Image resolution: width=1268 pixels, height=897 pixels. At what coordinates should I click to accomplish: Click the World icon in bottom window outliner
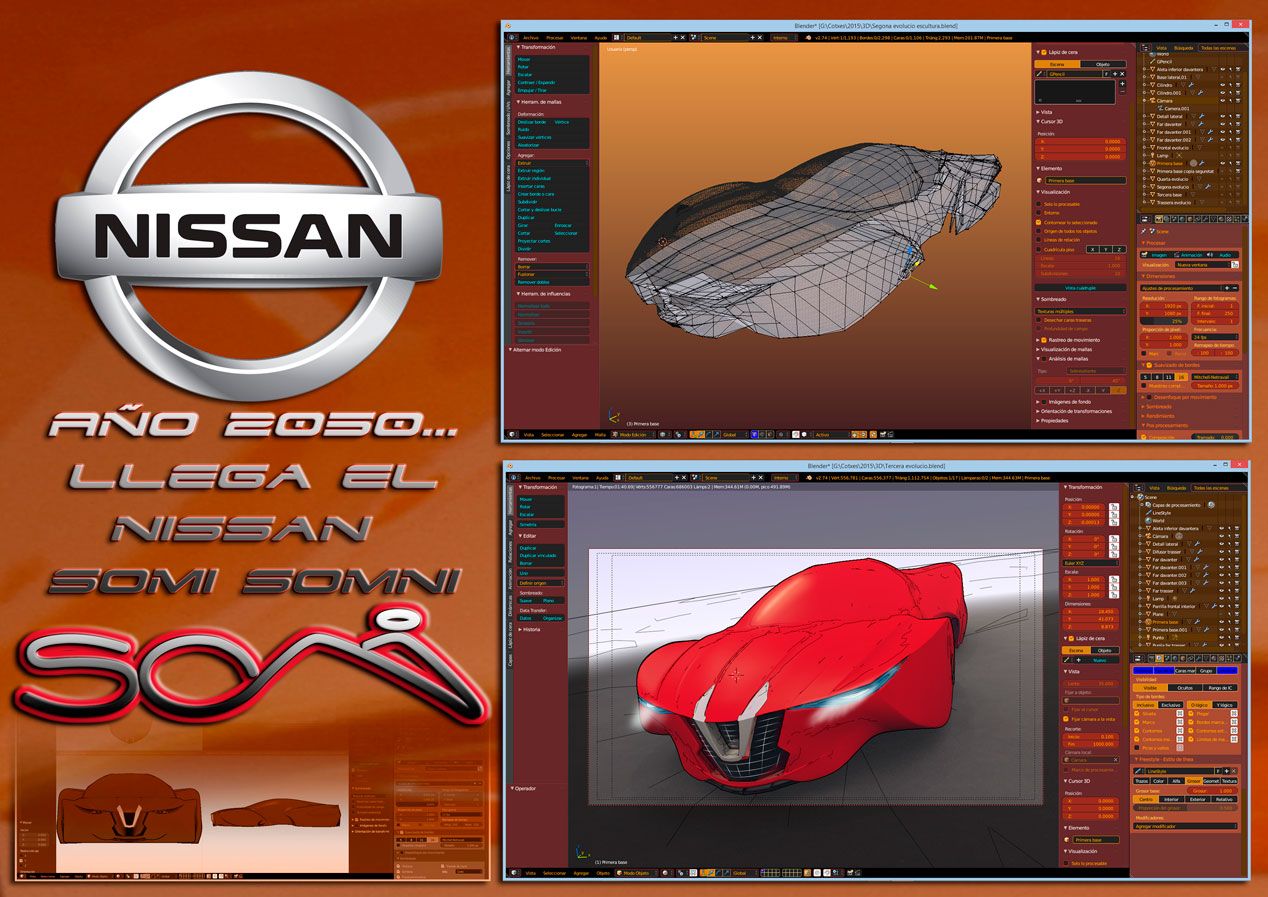[1146, 520]
